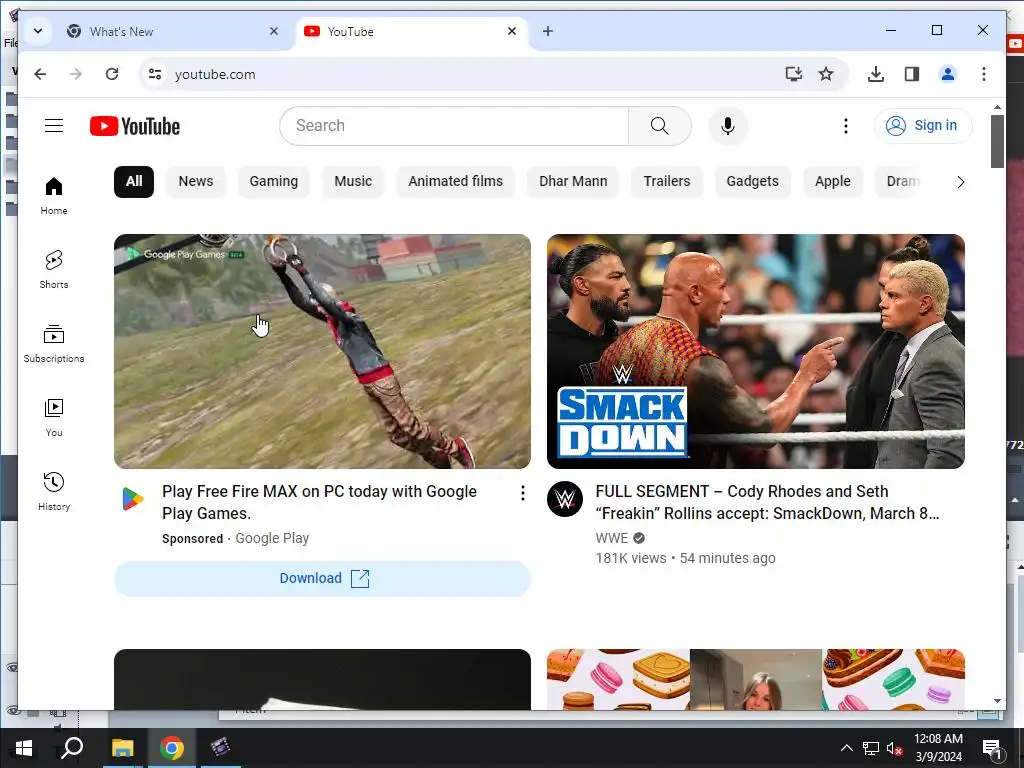Click the YouTube logo

(135, 126)
